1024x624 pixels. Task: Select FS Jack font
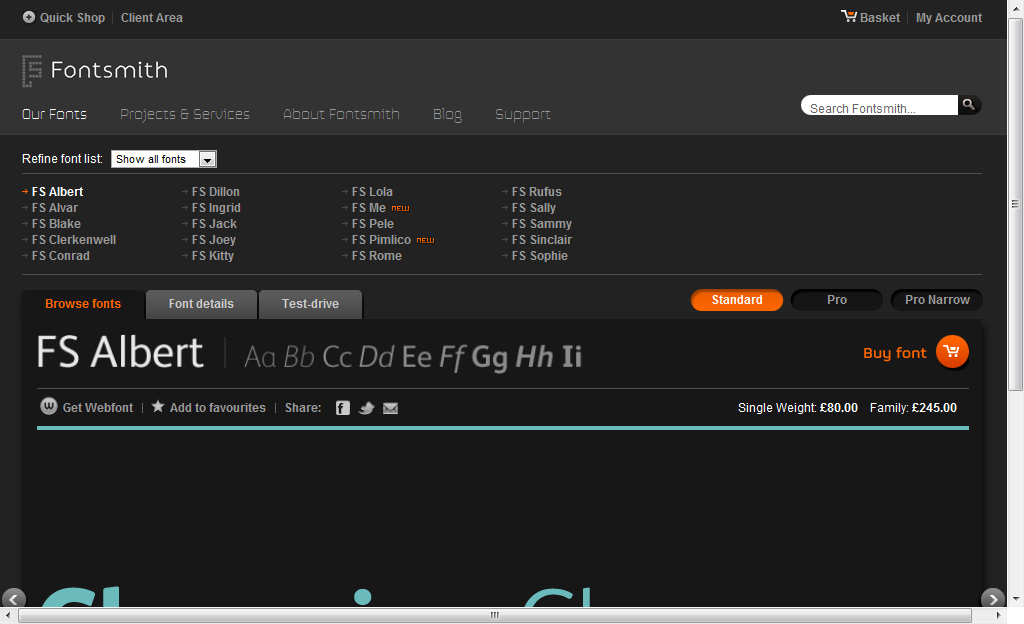pyautogui.click(x=214, y=224)
